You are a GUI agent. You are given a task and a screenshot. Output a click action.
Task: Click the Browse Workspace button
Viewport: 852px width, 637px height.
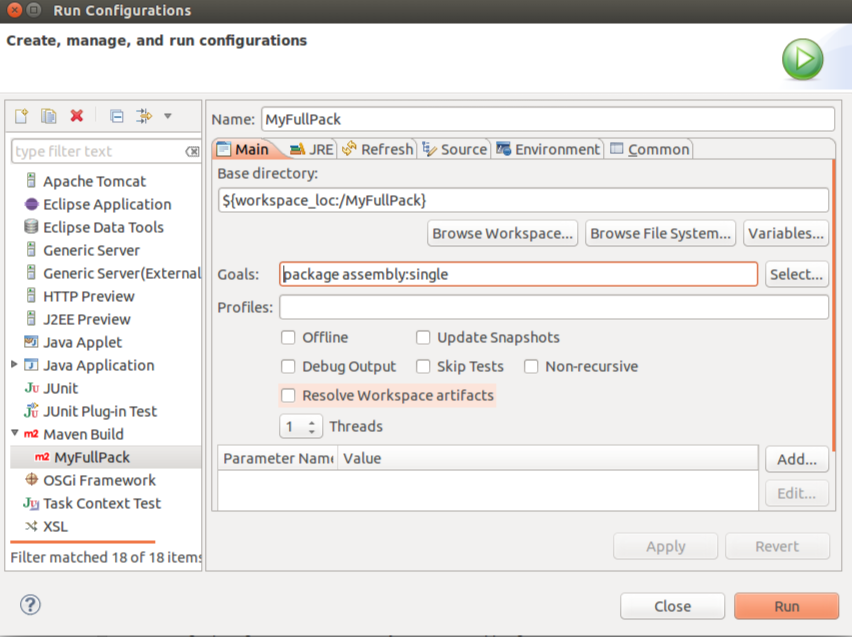[502, 233]
